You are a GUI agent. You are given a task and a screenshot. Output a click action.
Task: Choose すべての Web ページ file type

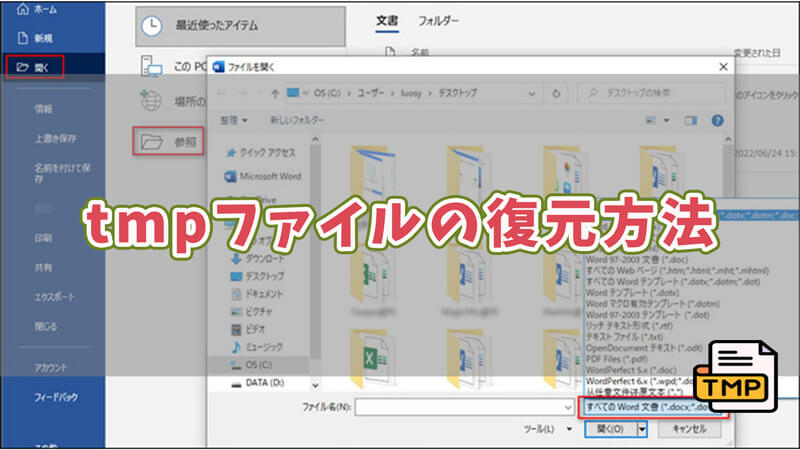(x=677, y=271)
